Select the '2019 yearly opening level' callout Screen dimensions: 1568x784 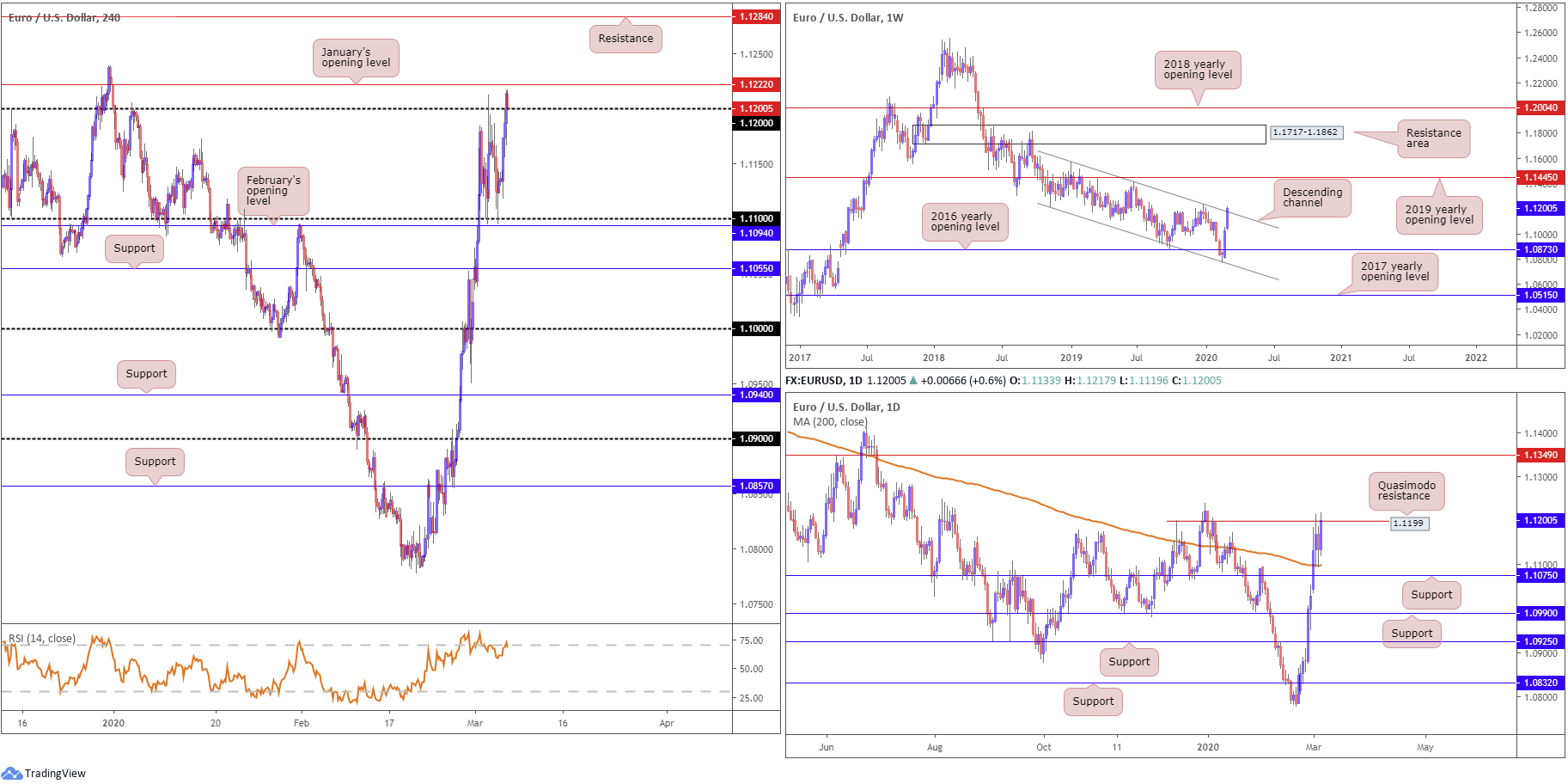click(x=1439, y=215)
